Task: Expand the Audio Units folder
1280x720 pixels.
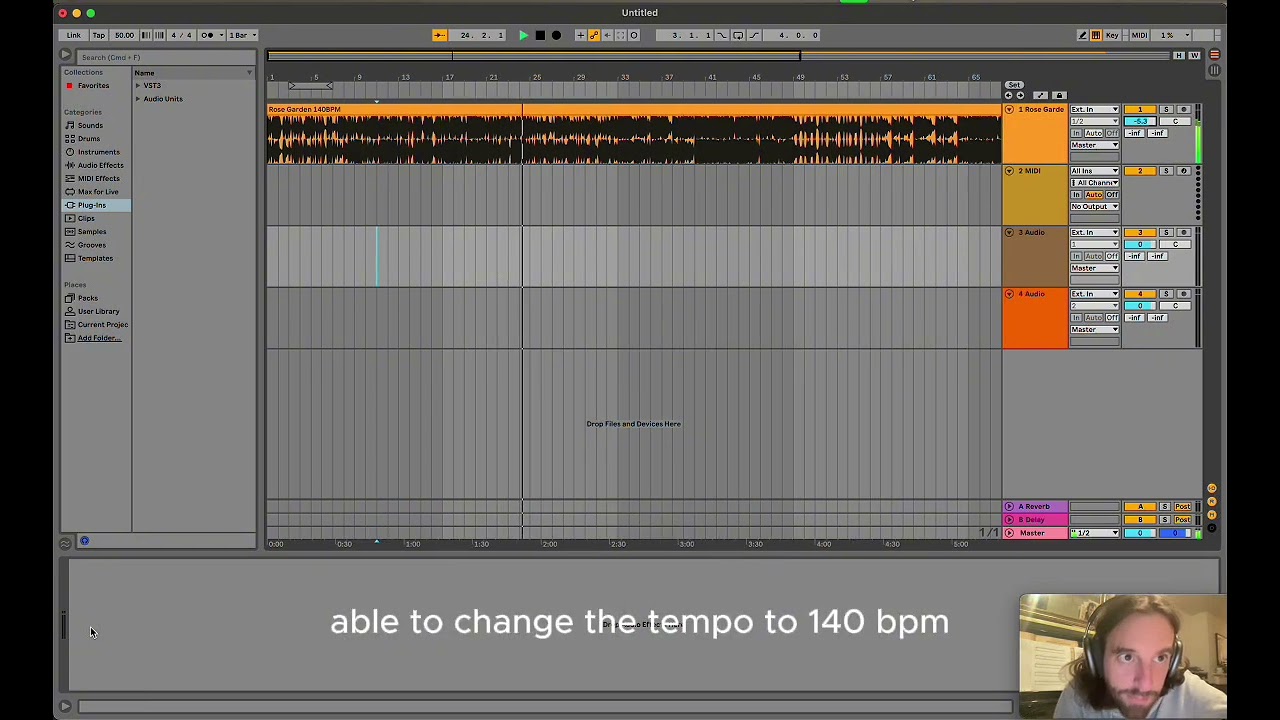Action: point(138,99)
